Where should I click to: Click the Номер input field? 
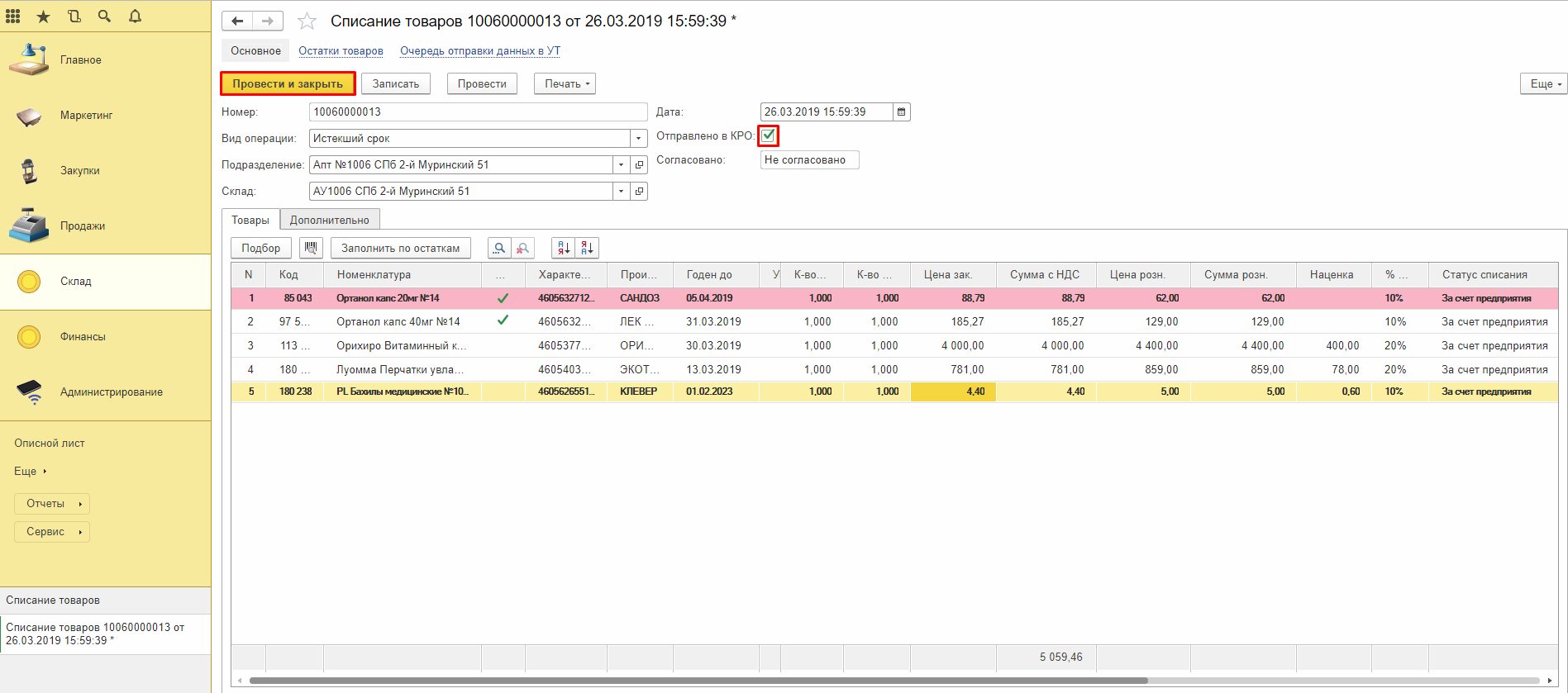[478, 112]
